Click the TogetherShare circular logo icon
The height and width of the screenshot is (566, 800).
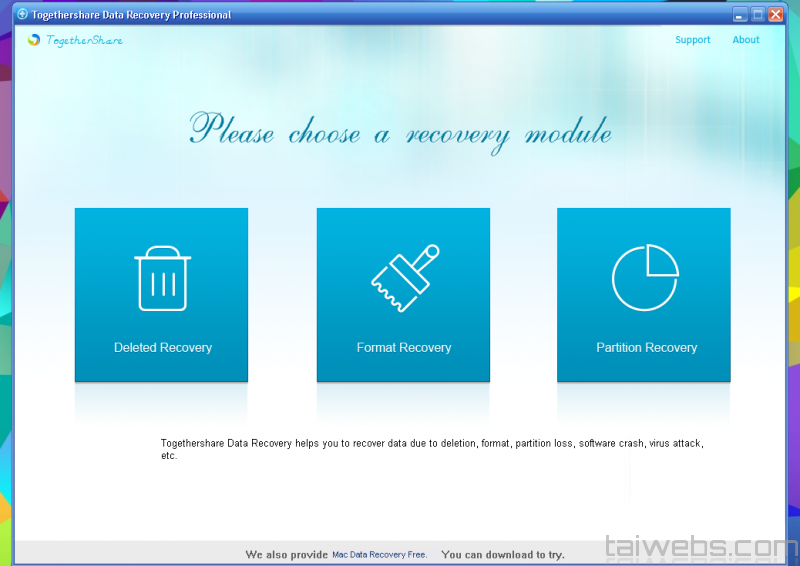pyautogui.click(x=34, y=40)
